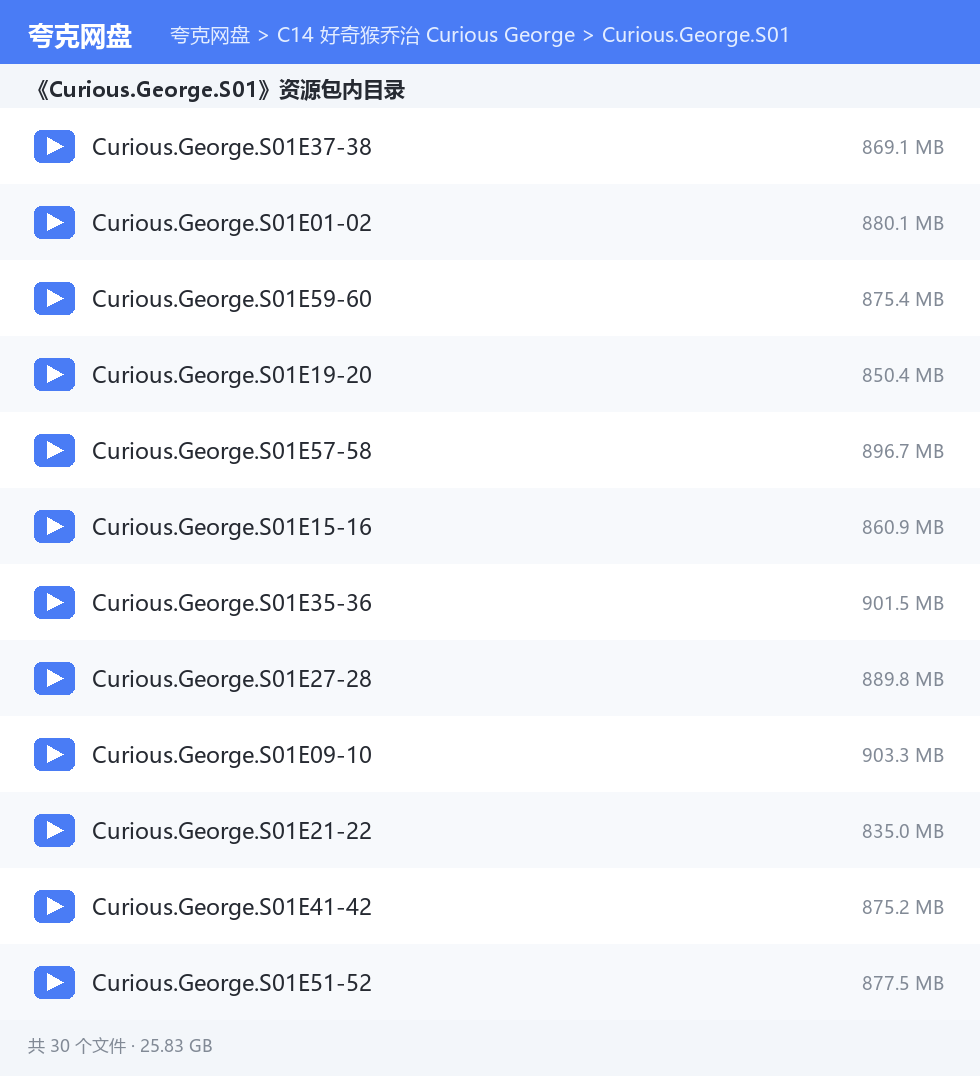The width and height of the screenshot is (980, 1076).
Task: Select file name Curious.George.S01E19-20
Action: 232,375
